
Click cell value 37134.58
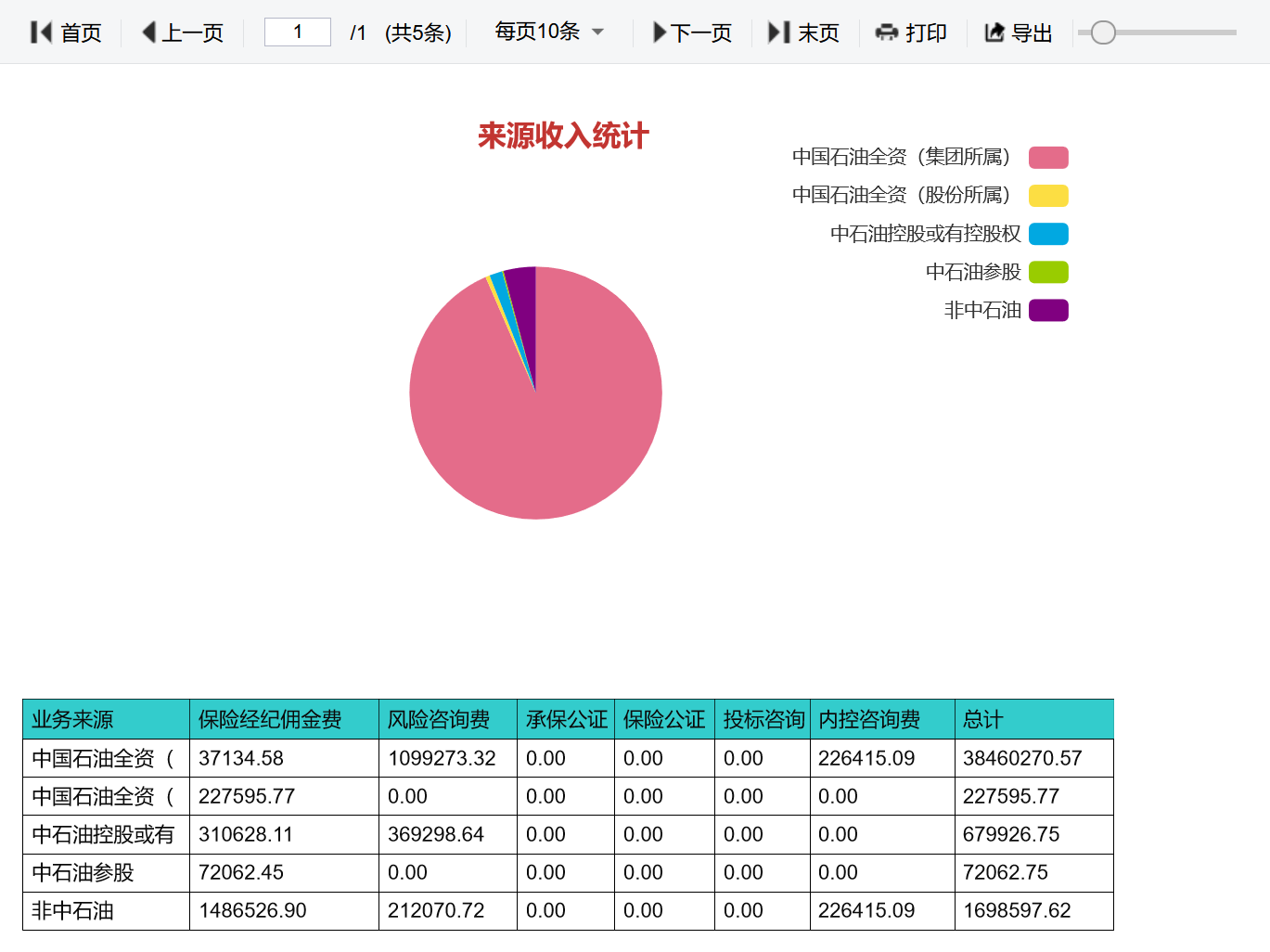(x=241, y=758)
